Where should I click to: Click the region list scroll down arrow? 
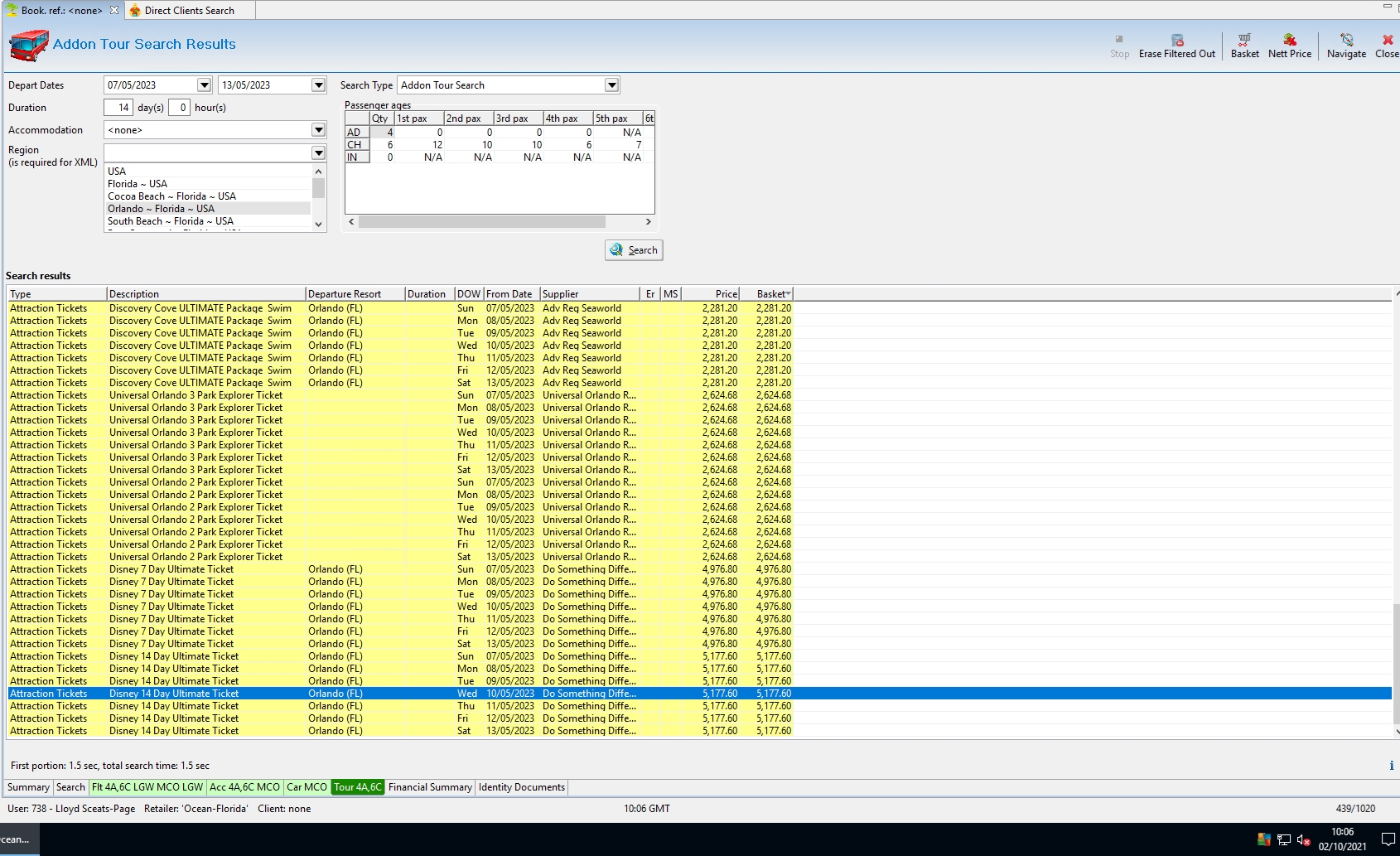(318, 224)
